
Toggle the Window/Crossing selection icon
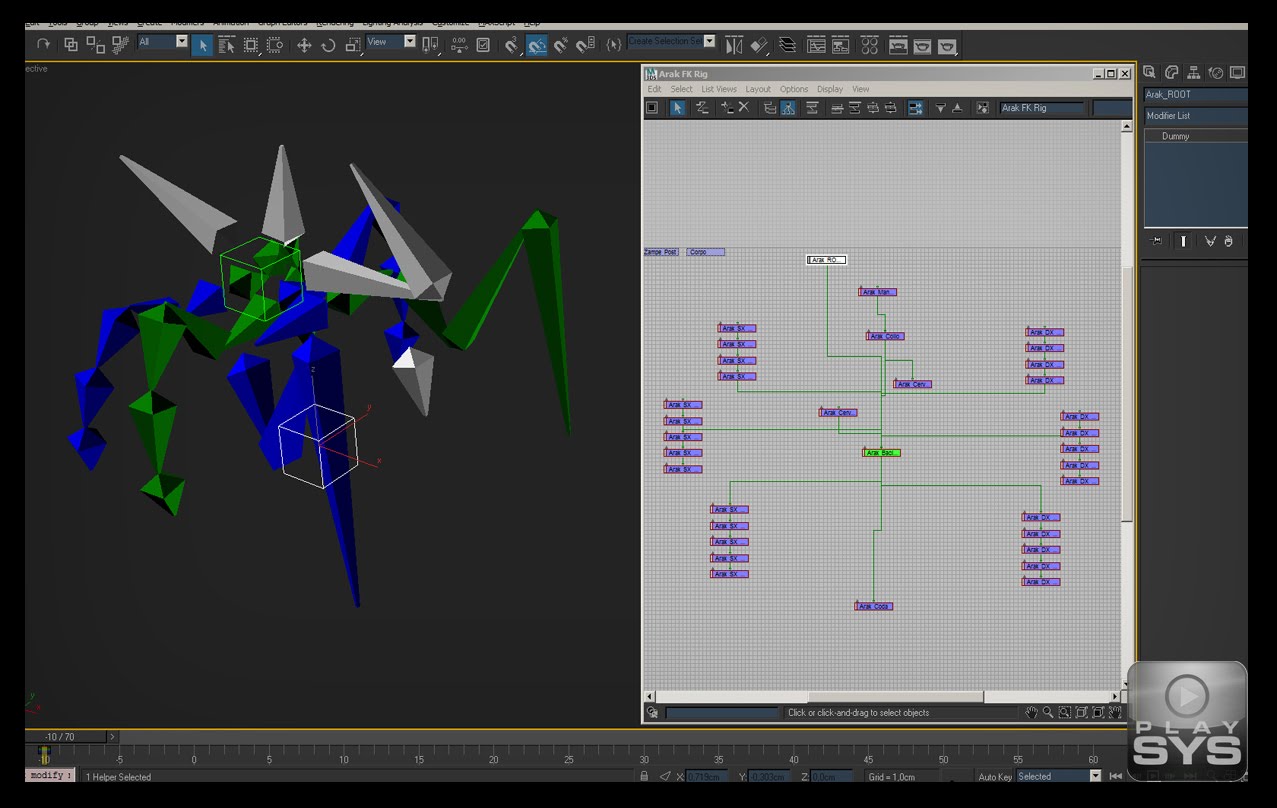(x=275, y=45)
